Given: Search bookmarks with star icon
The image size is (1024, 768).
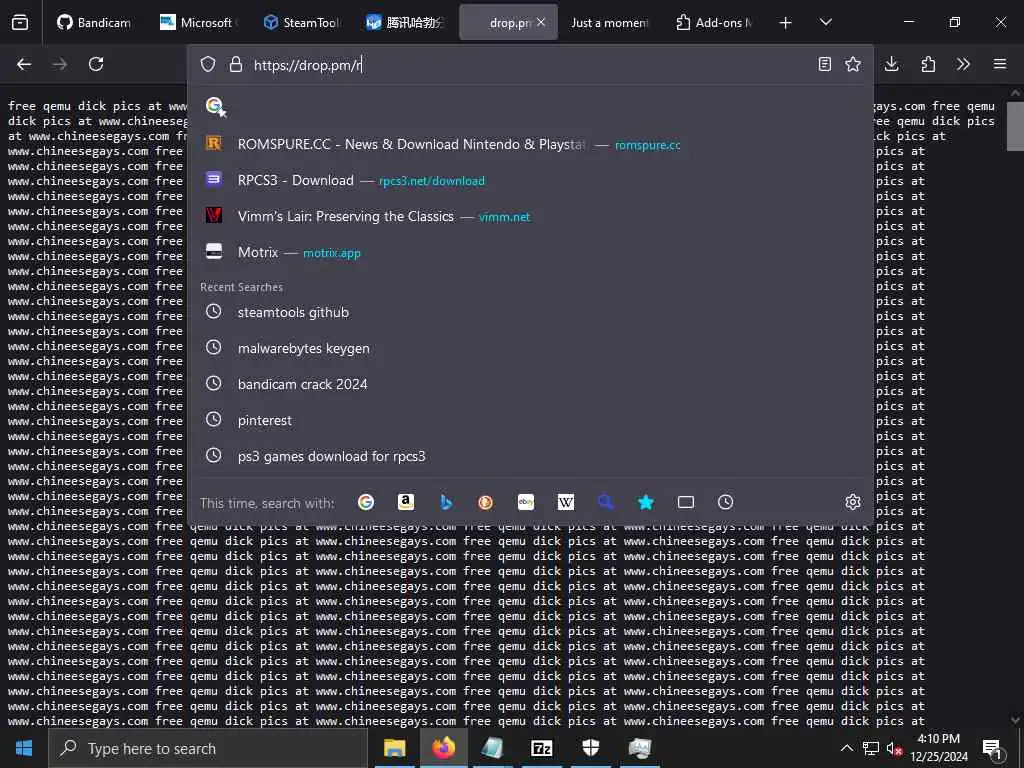Looking at the screenshot, I should (646, 502).
